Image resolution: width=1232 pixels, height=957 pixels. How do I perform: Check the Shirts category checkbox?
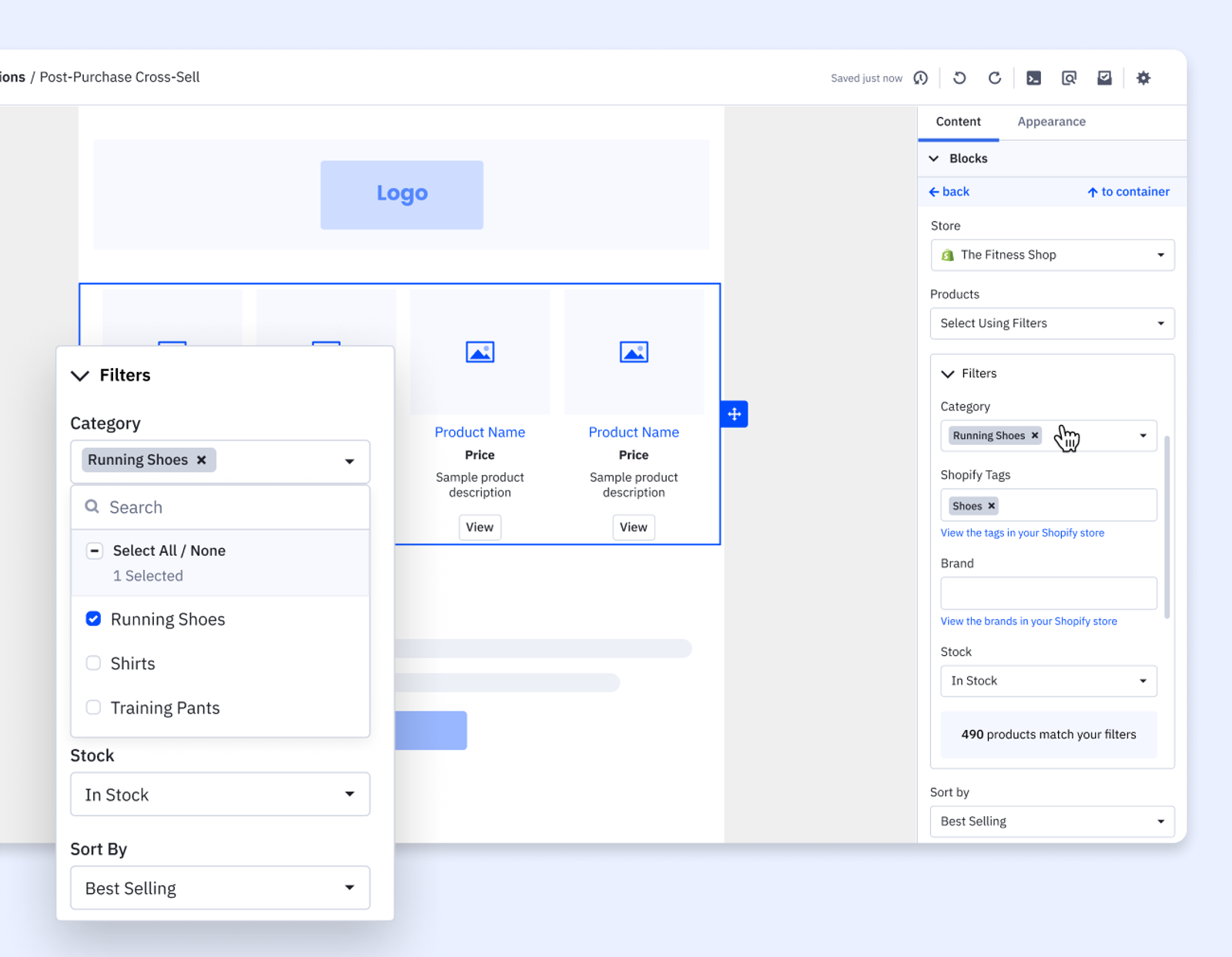click(93, 663)
